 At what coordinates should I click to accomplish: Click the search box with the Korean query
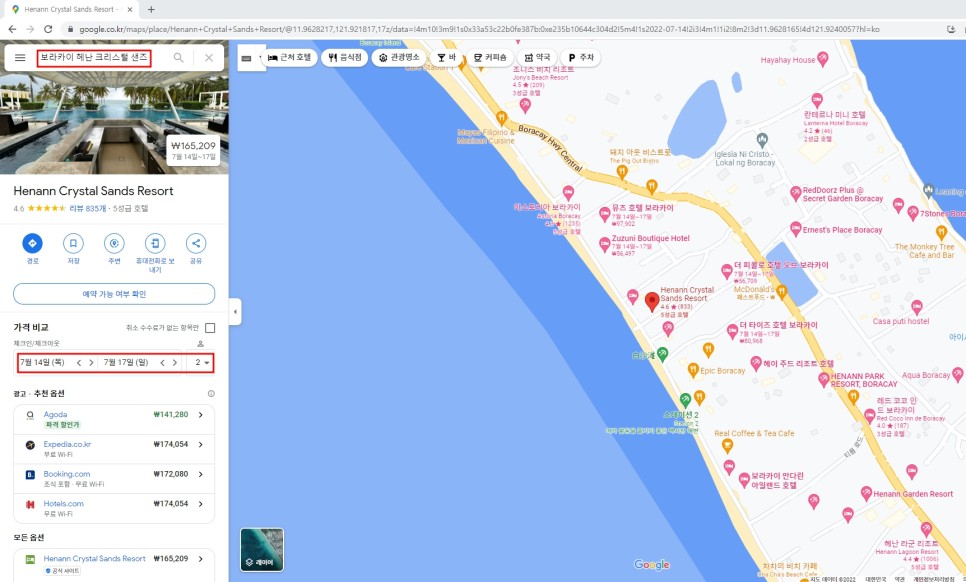(x=94, y=58)
